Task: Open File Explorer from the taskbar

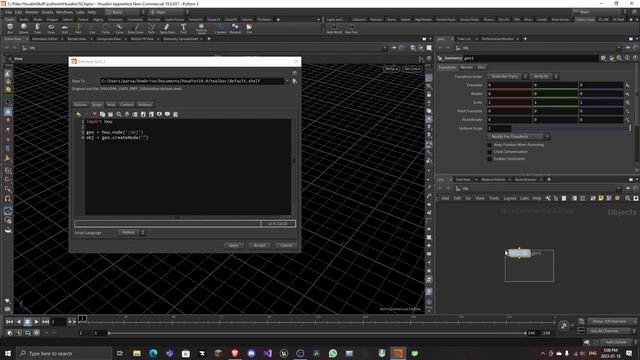Action: point(137,353)
